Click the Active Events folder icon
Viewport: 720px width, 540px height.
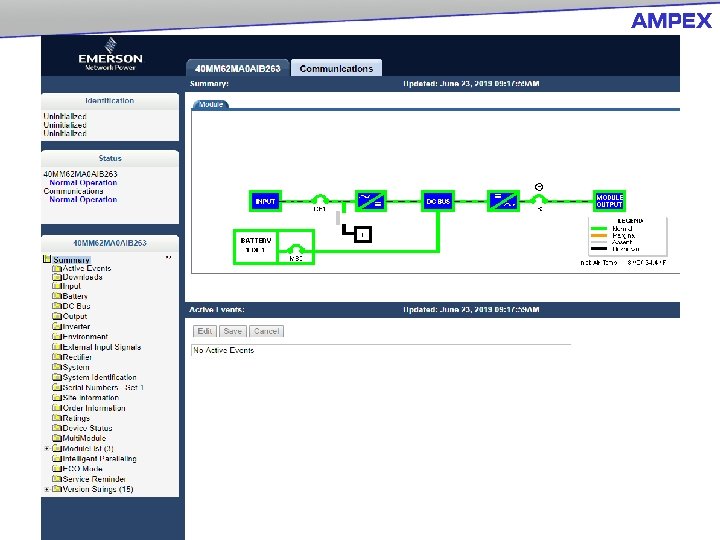[56, 269]
